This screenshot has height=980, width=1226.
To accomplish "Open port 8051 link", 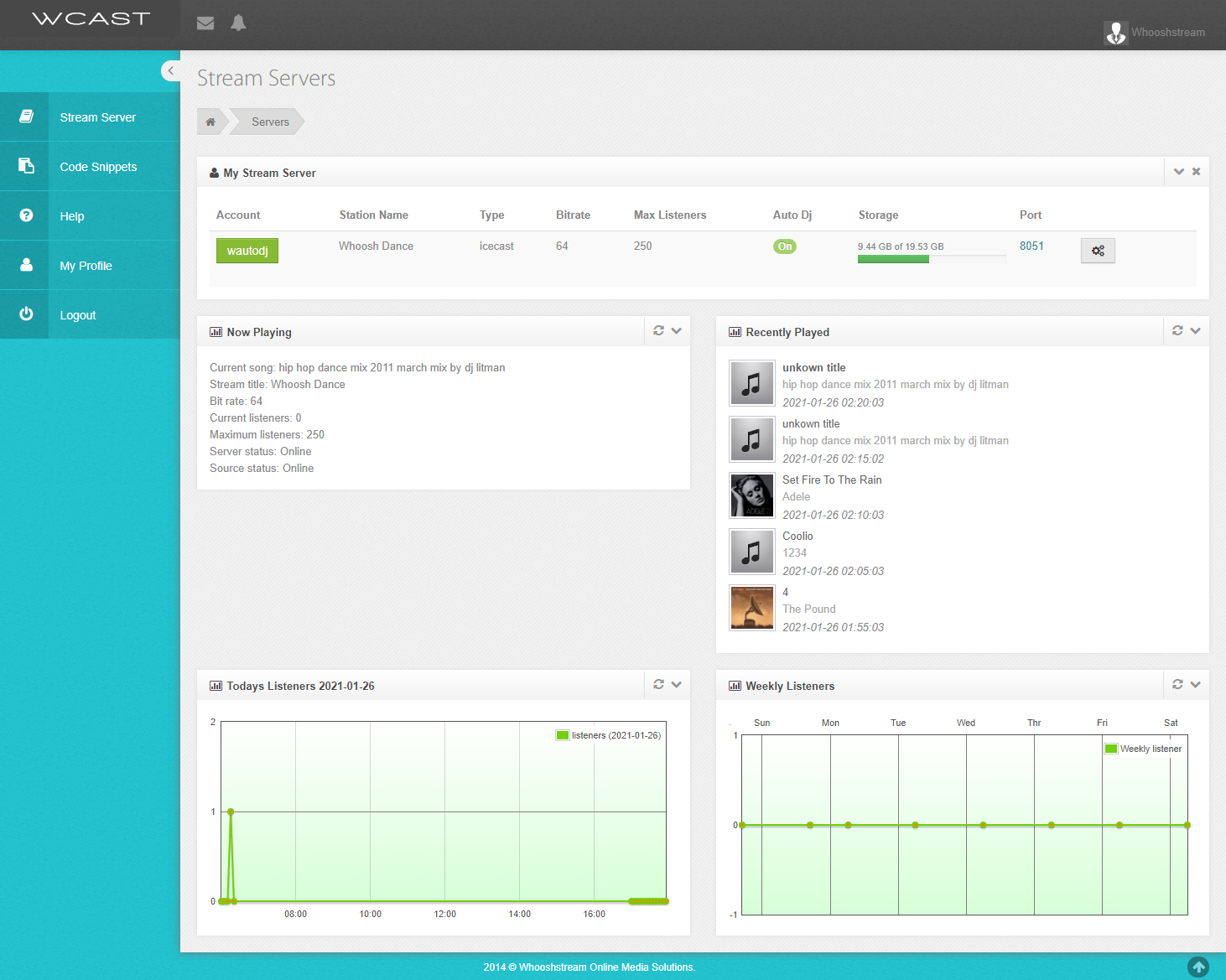I will [1031, 246].
